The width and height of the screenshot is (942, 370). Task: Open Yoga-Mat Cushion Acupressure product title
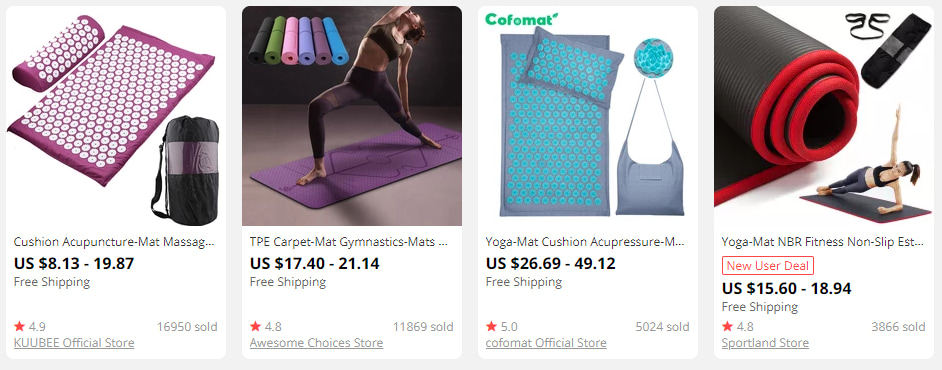pyautogui.click(x=586, y=242)
